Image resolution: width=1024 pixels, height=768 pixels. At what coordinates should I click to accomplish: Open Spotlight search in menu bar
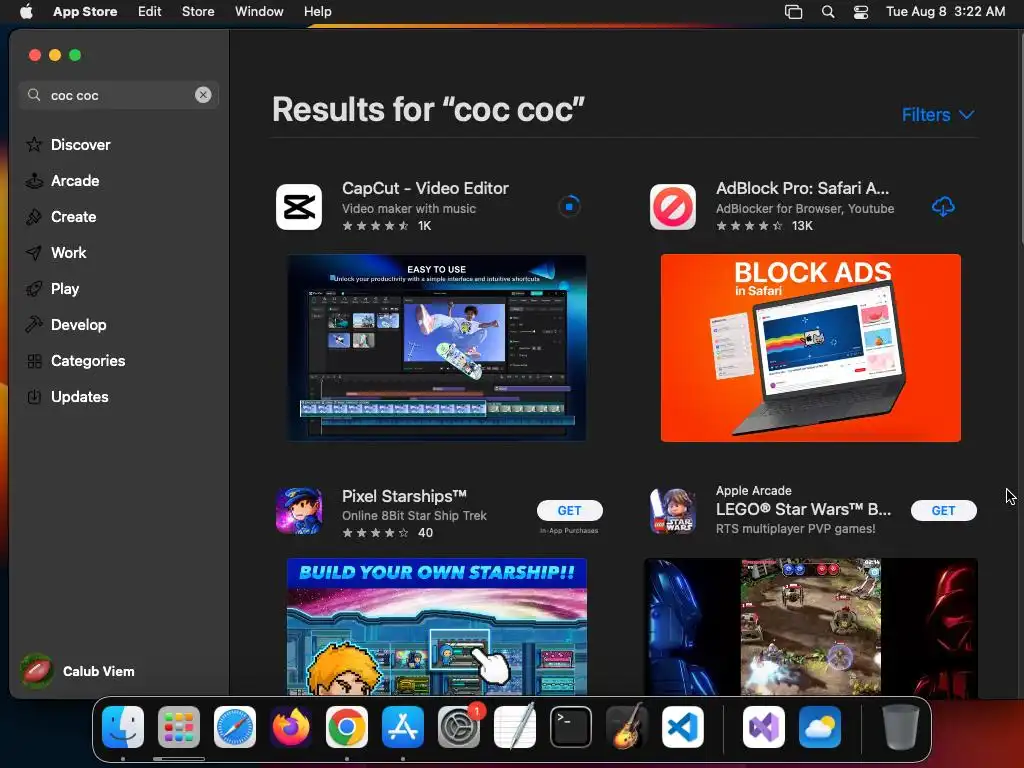click(827, 12)
